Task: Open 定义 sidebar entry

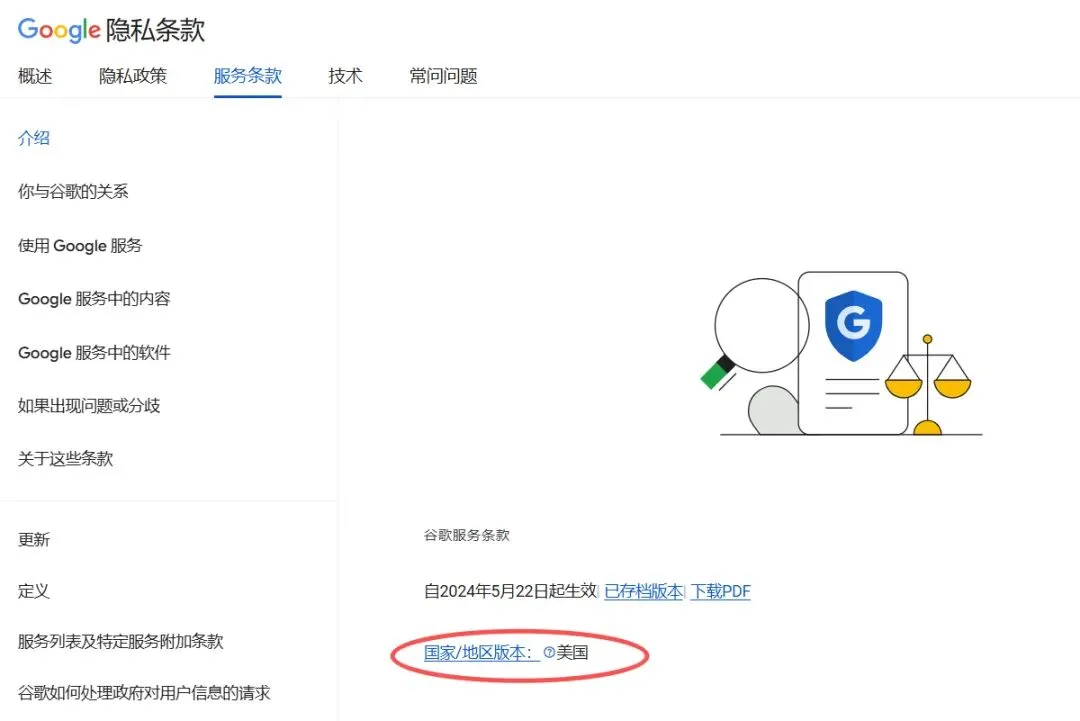Action: (34, 591)
